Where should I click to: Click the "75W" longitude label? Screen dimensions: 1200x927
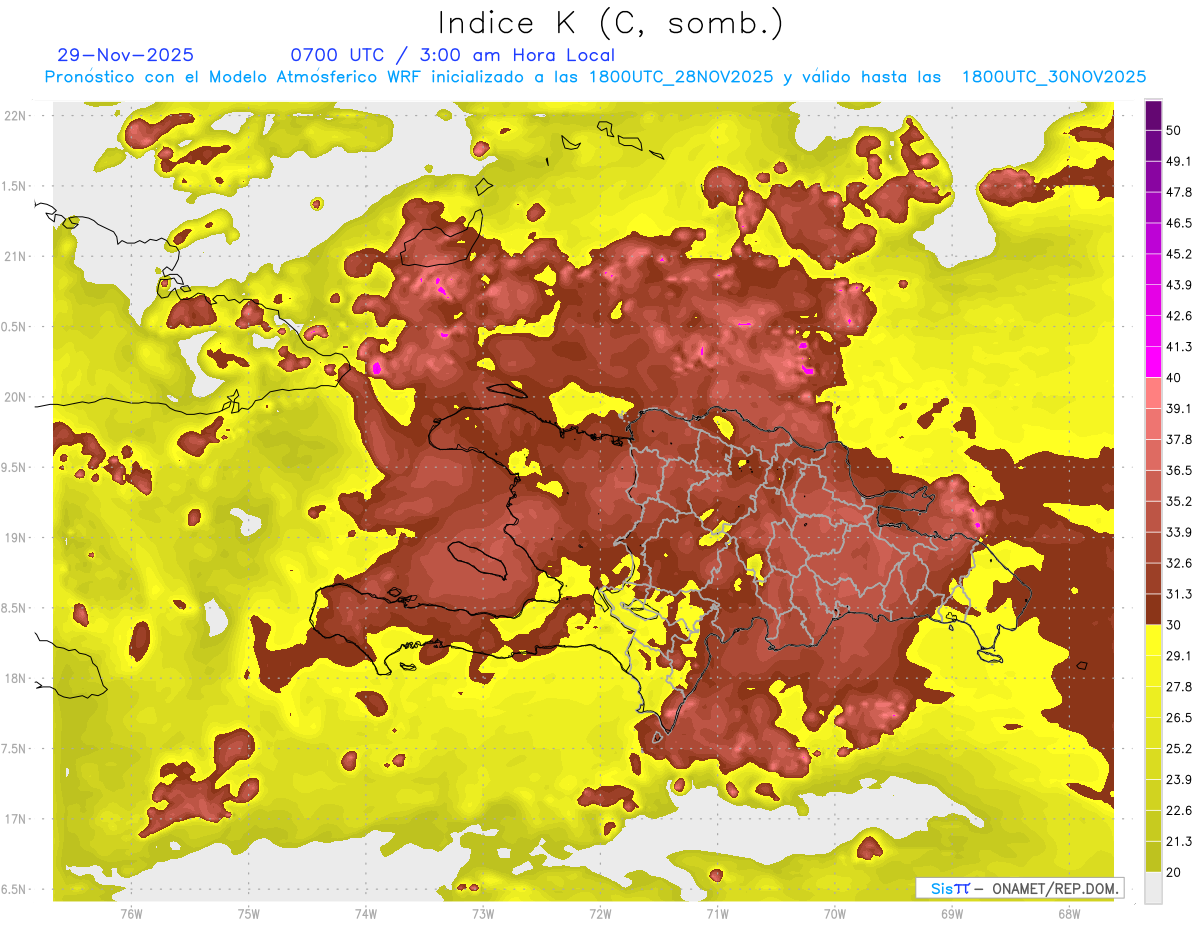point(248,913)
